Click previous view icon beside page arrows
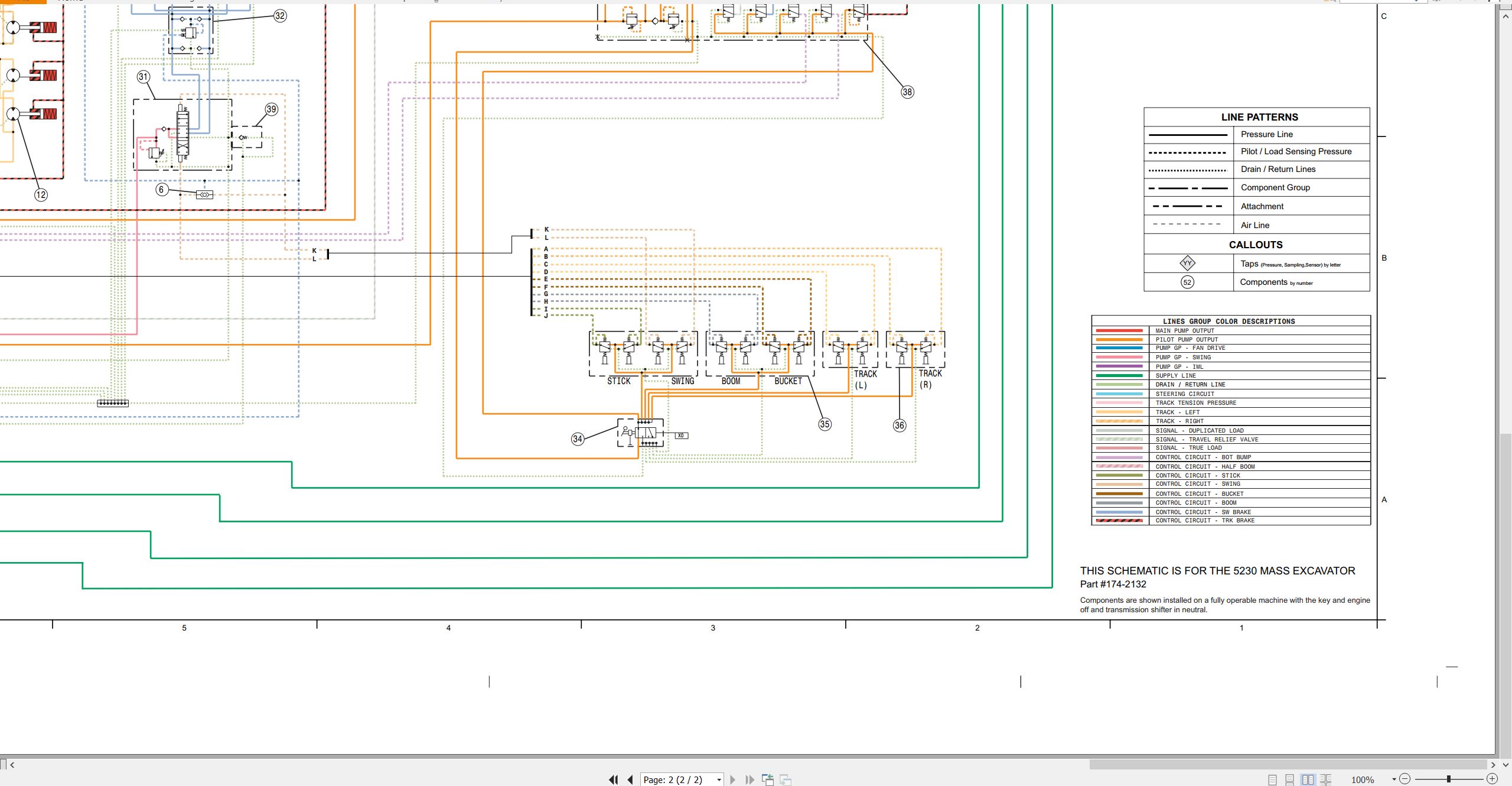1512x786 pixels. [768, 779]
